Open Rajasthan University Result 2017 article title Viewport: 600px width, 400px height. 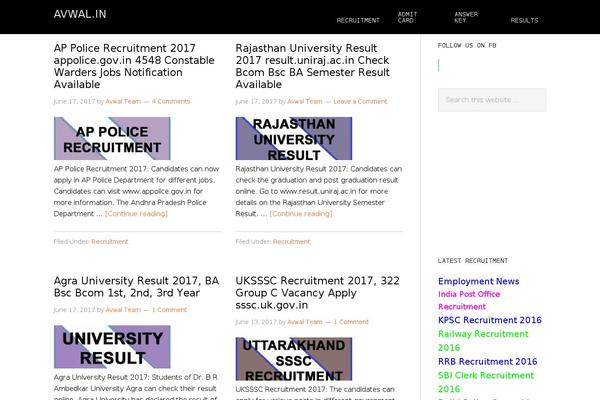click(313, 66)
